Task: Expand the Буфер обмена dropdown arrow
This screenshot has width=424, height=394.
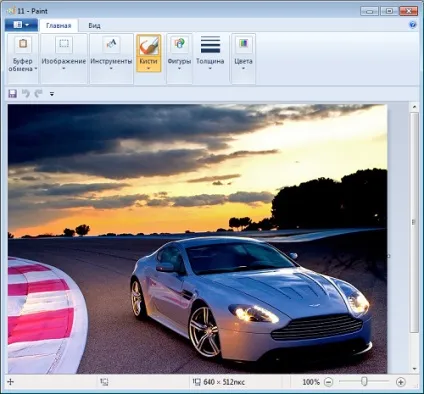Action: 36,69
